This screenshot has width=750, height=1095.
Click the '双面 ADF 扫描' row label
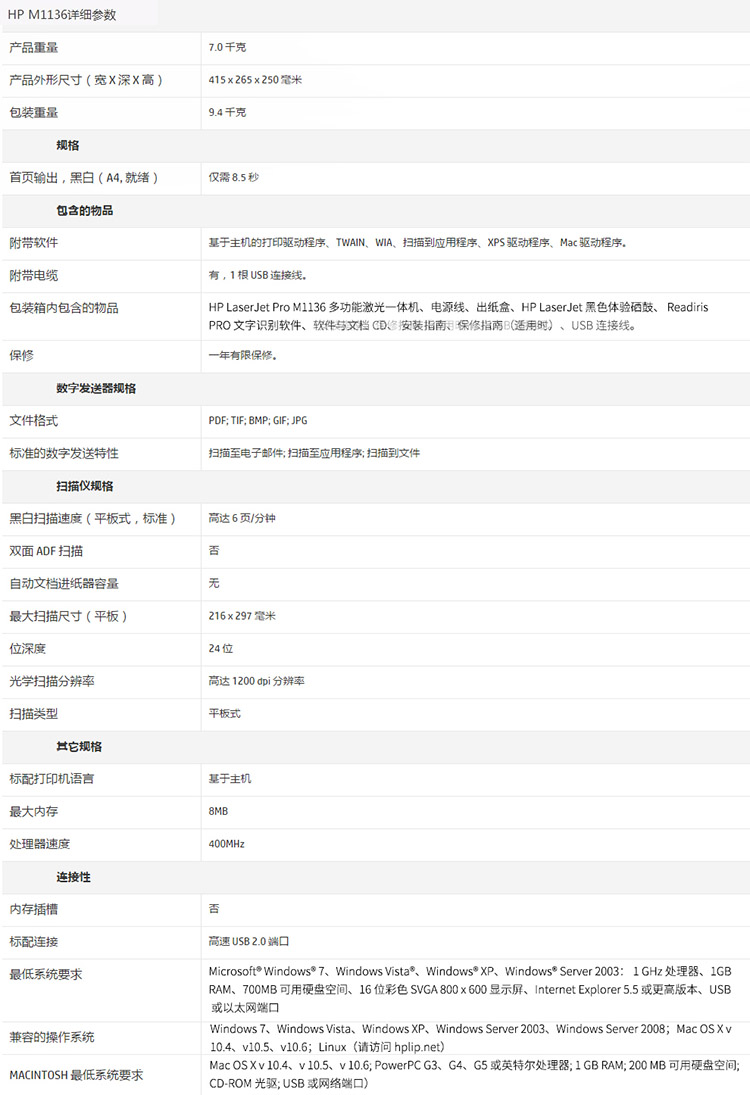(46, 551)
